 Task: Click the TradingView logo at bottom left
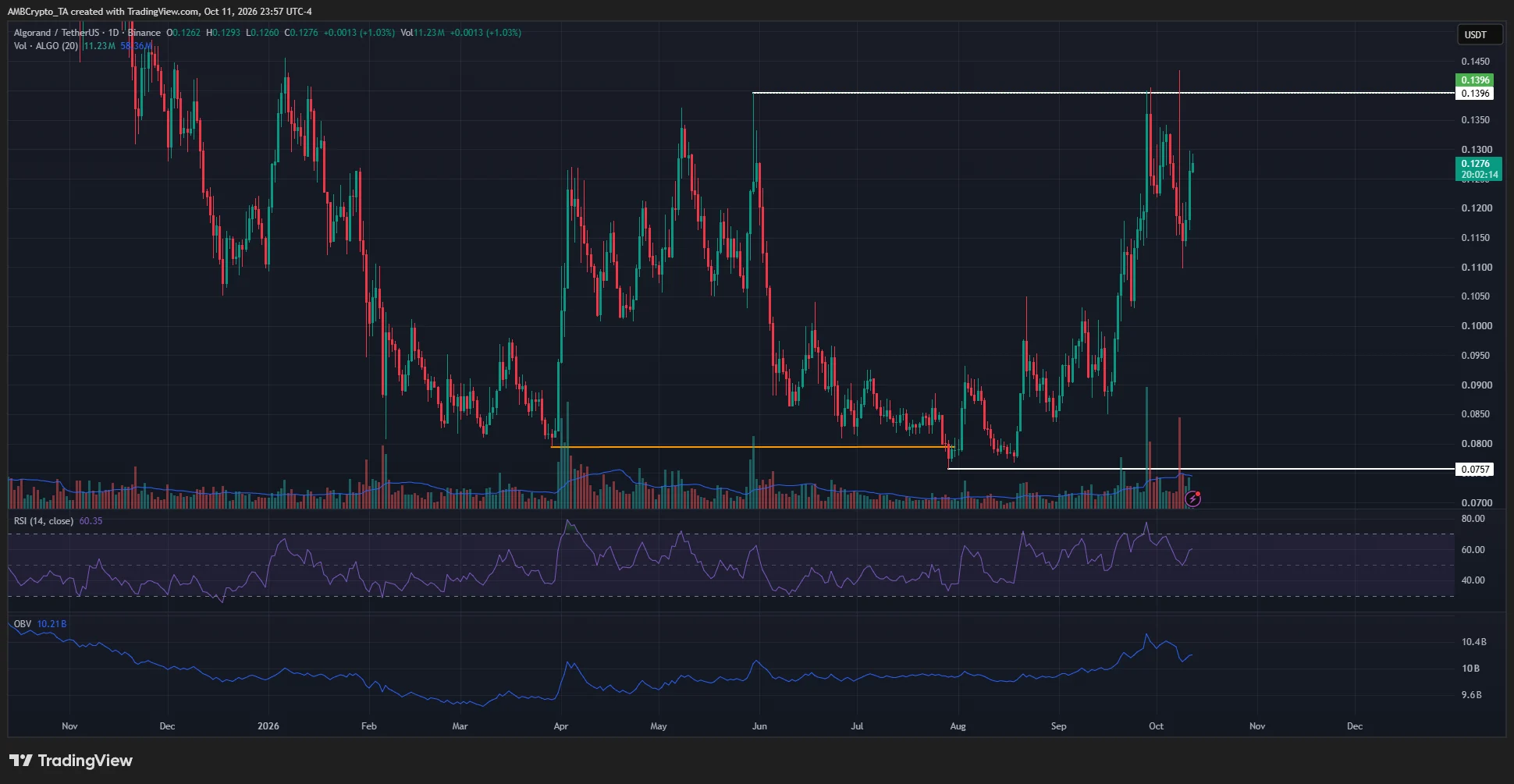tap(71, 761)
